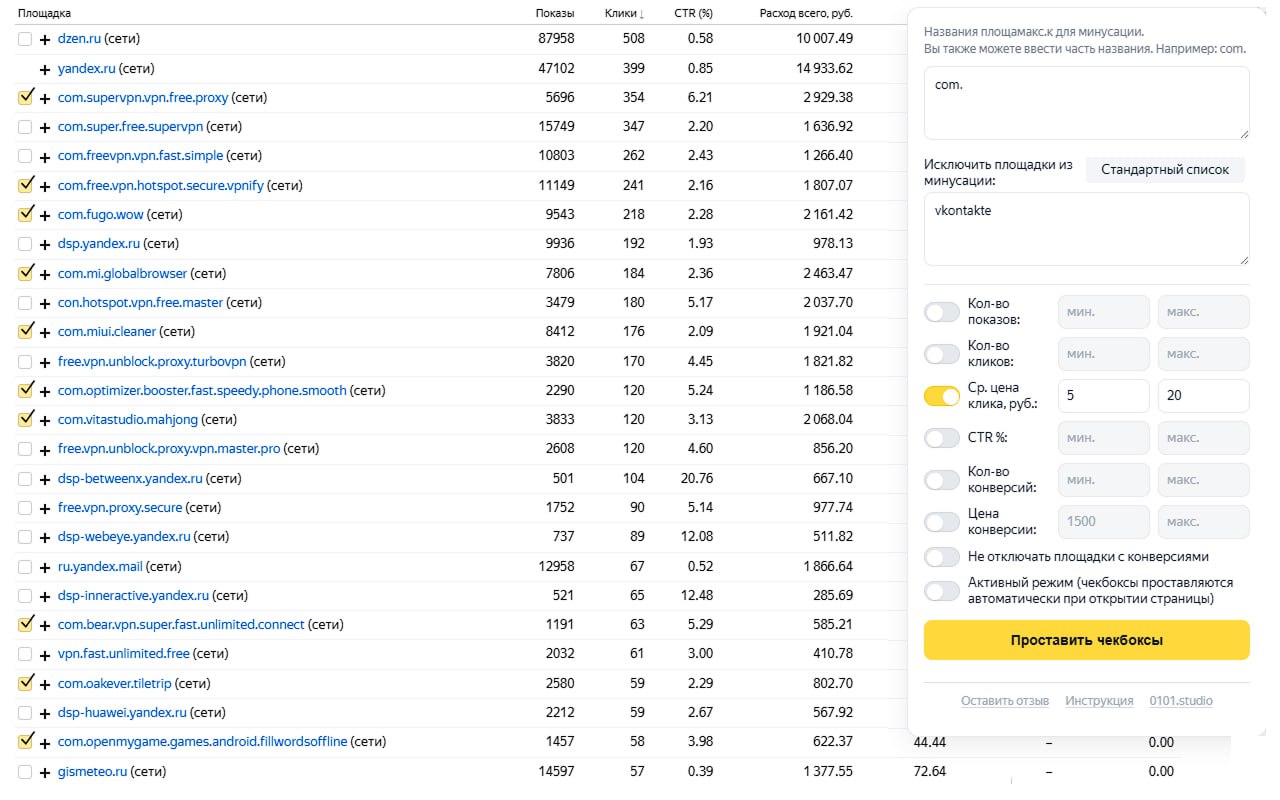Expand the gismeteo.ru row
Viewport: 1280px width, 800px height.
(44, 772)
